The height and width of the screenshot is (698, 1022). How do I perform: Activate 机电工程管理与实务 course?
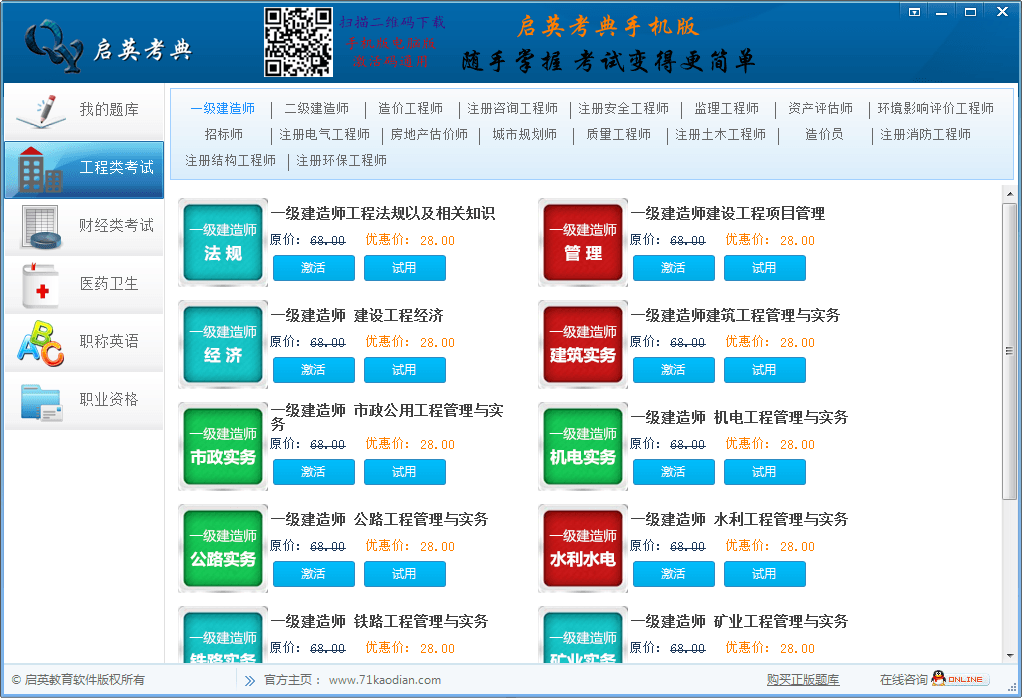[x=673, y=472]
